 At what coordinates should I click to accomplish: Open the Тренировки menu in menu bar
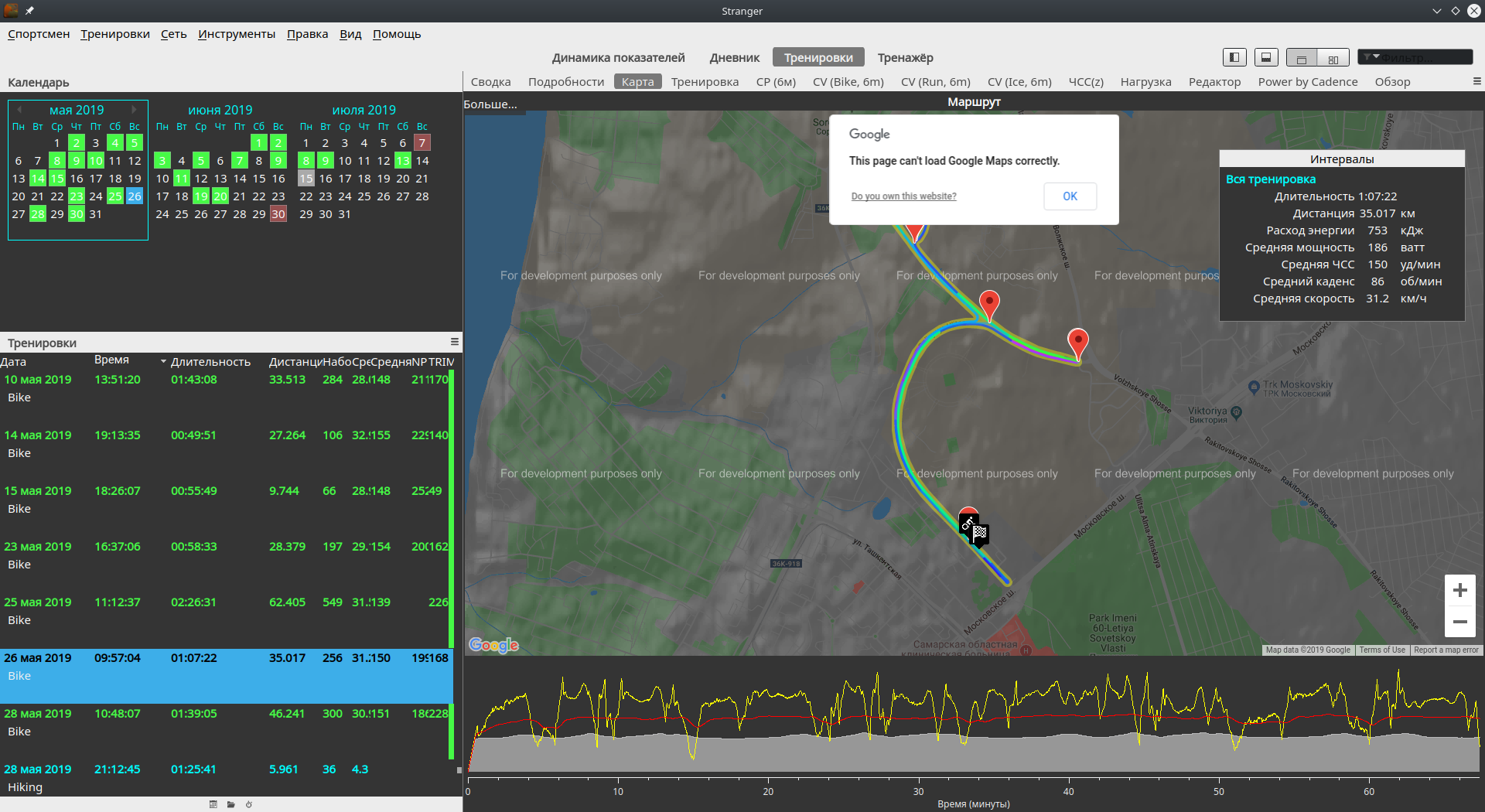click(115, 34)
